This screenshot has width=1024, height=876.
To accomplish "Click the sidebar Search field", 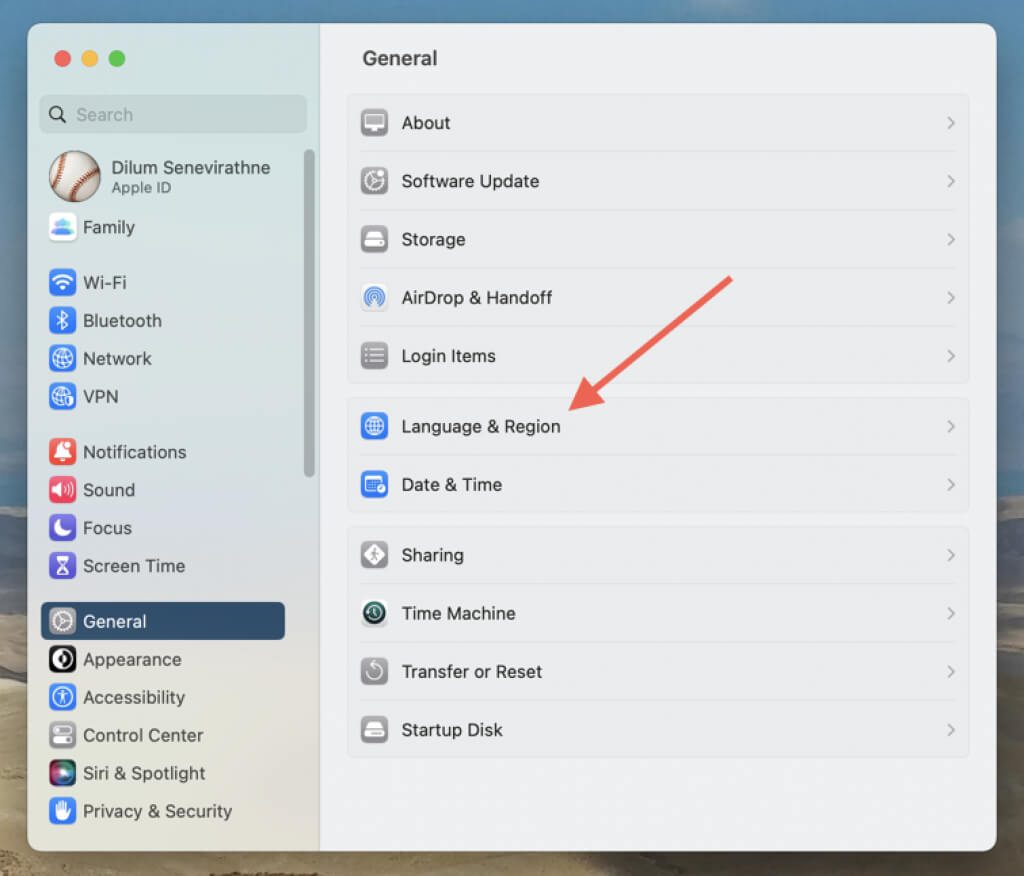I will click(173, 114).
